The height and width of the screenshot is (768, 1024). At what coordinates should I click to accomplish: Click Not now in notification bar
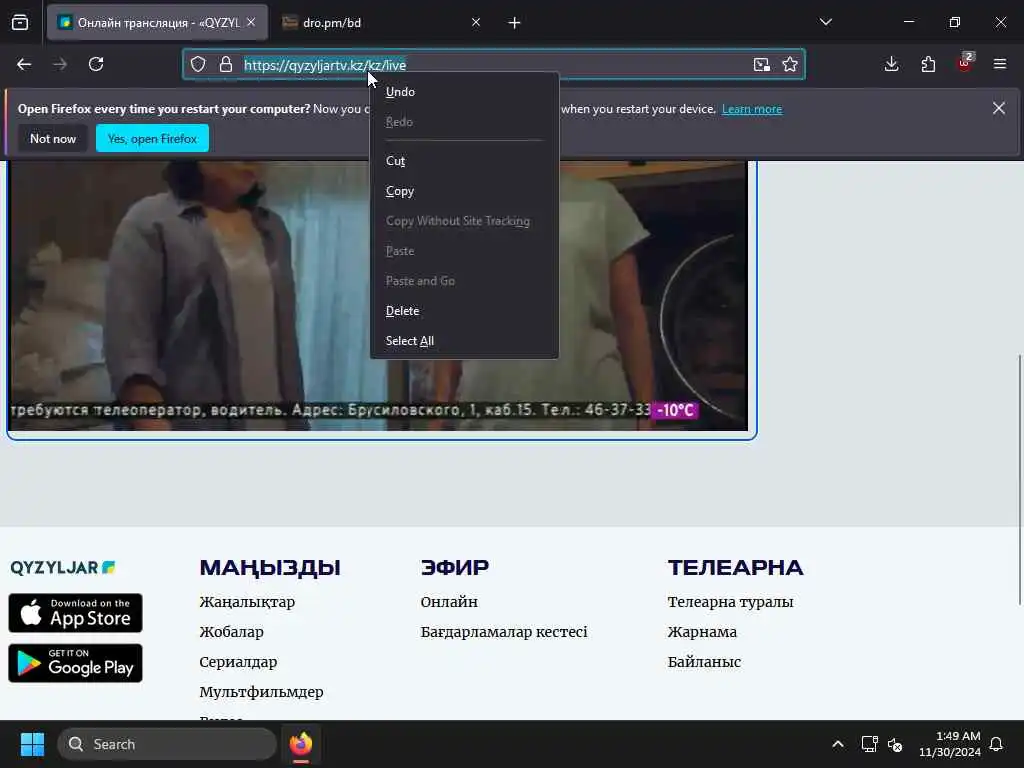[53, 138]
